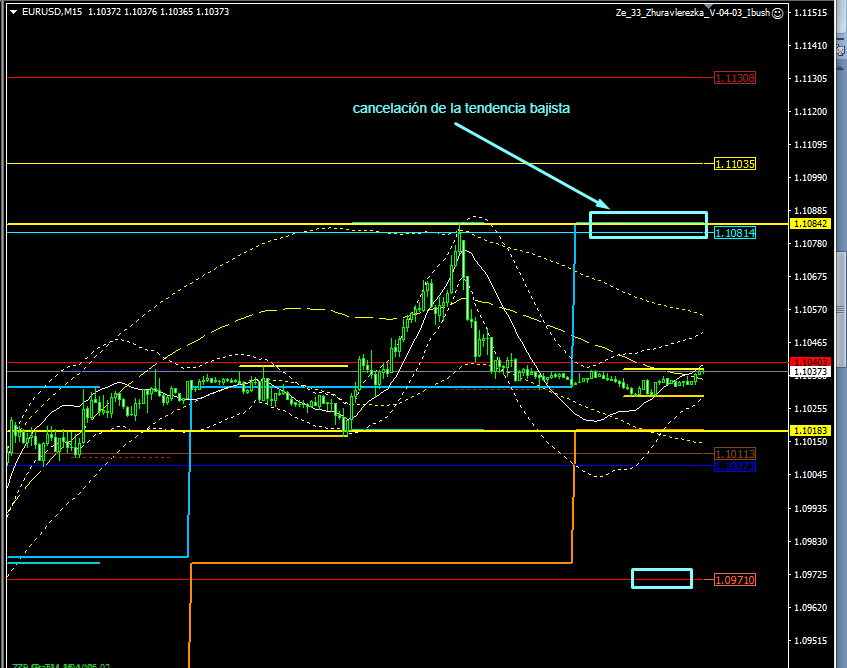This screenshot has height=668, width=847.
Task: Click 1.10465 on the price axis
Action: [x=810, y=343]
